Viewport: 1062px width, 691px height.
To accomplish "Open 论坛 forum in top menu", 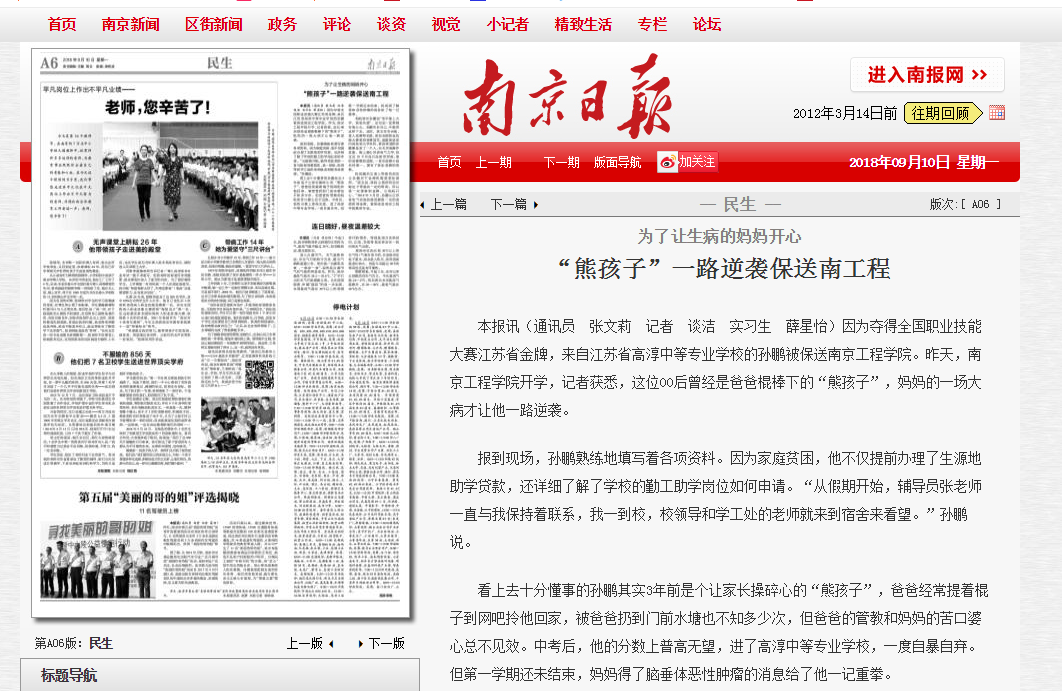I will (707, 24).
